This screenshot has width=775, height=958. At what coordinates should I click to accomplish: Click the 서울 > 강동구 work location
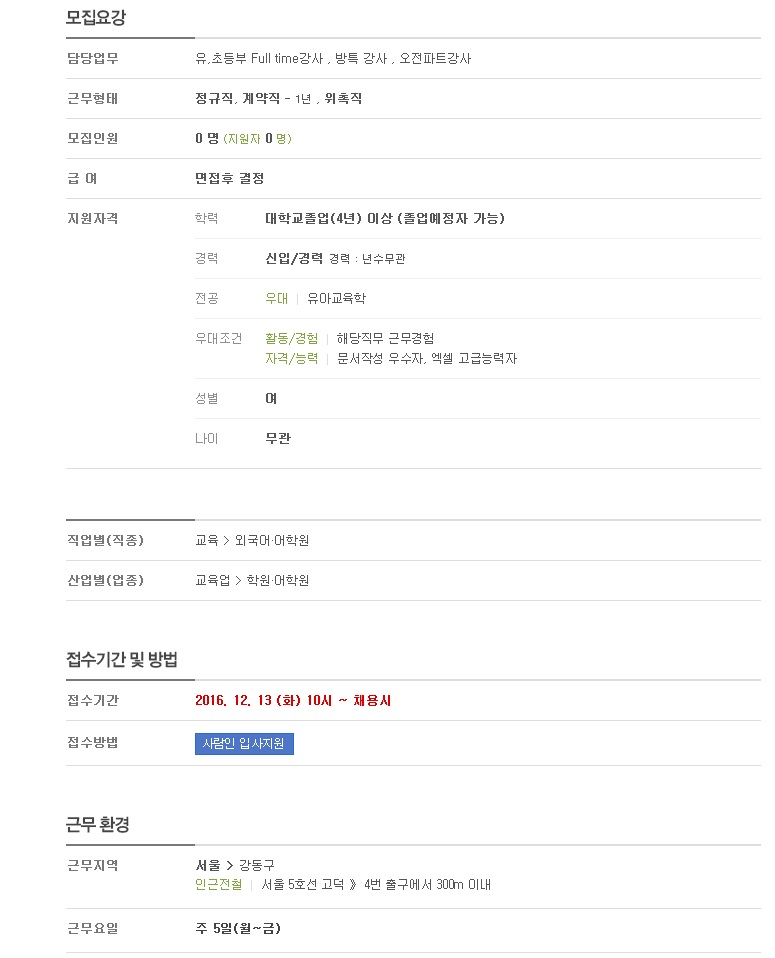tap(235, 865)
